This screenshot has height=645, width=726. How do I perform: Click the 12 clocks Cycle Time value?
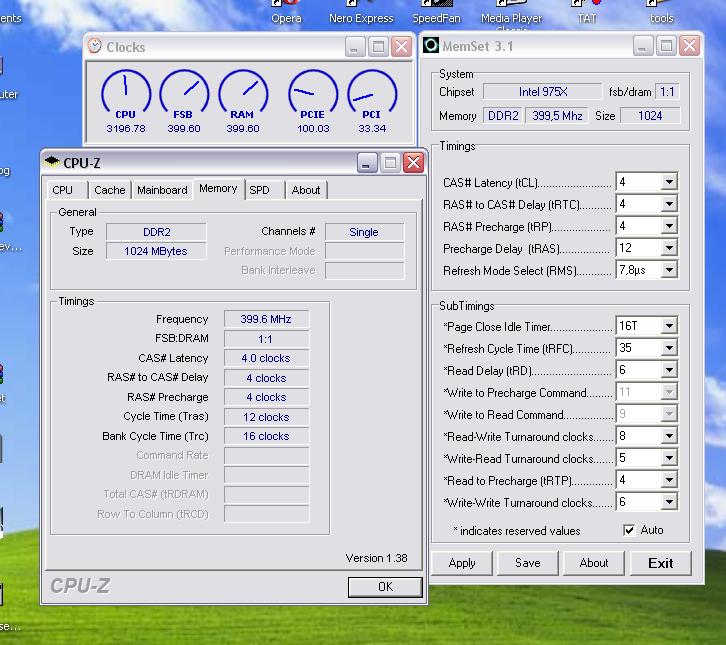click(266, 417)
